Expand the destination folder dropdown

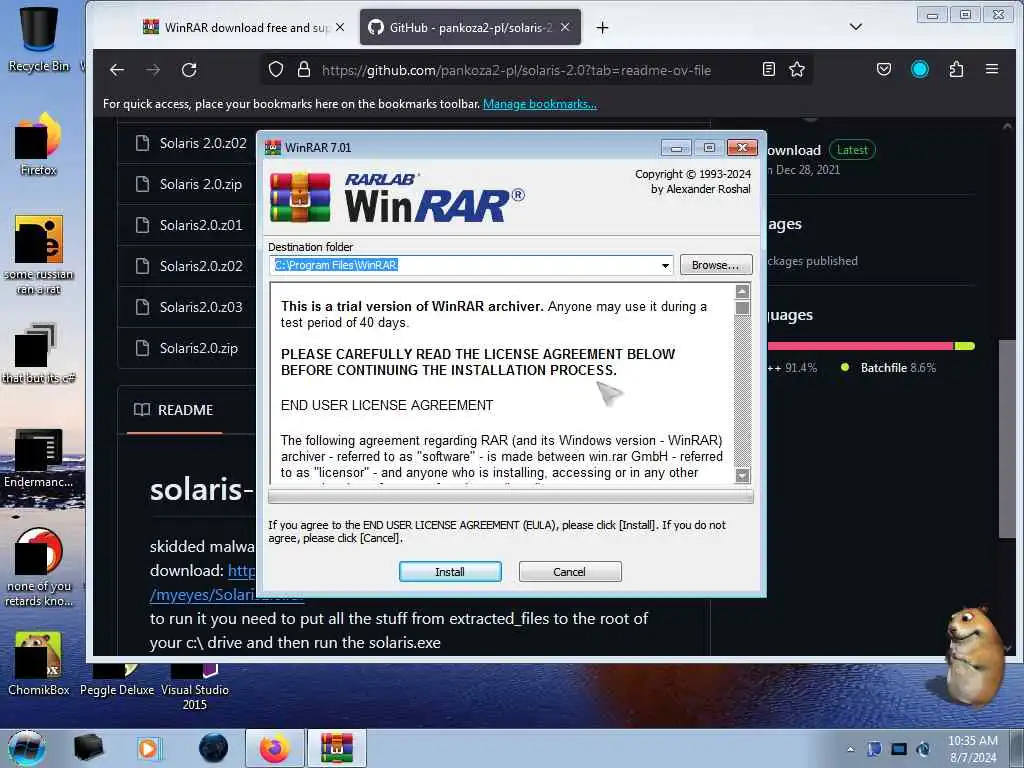[x=665, y=265]
